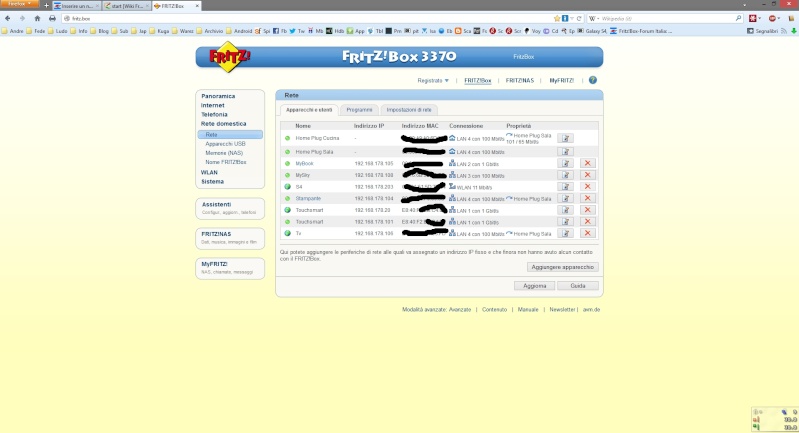Go back with the browser back arrow
The width and height of the screenshot is (799, 433).
tap(8, 18)
